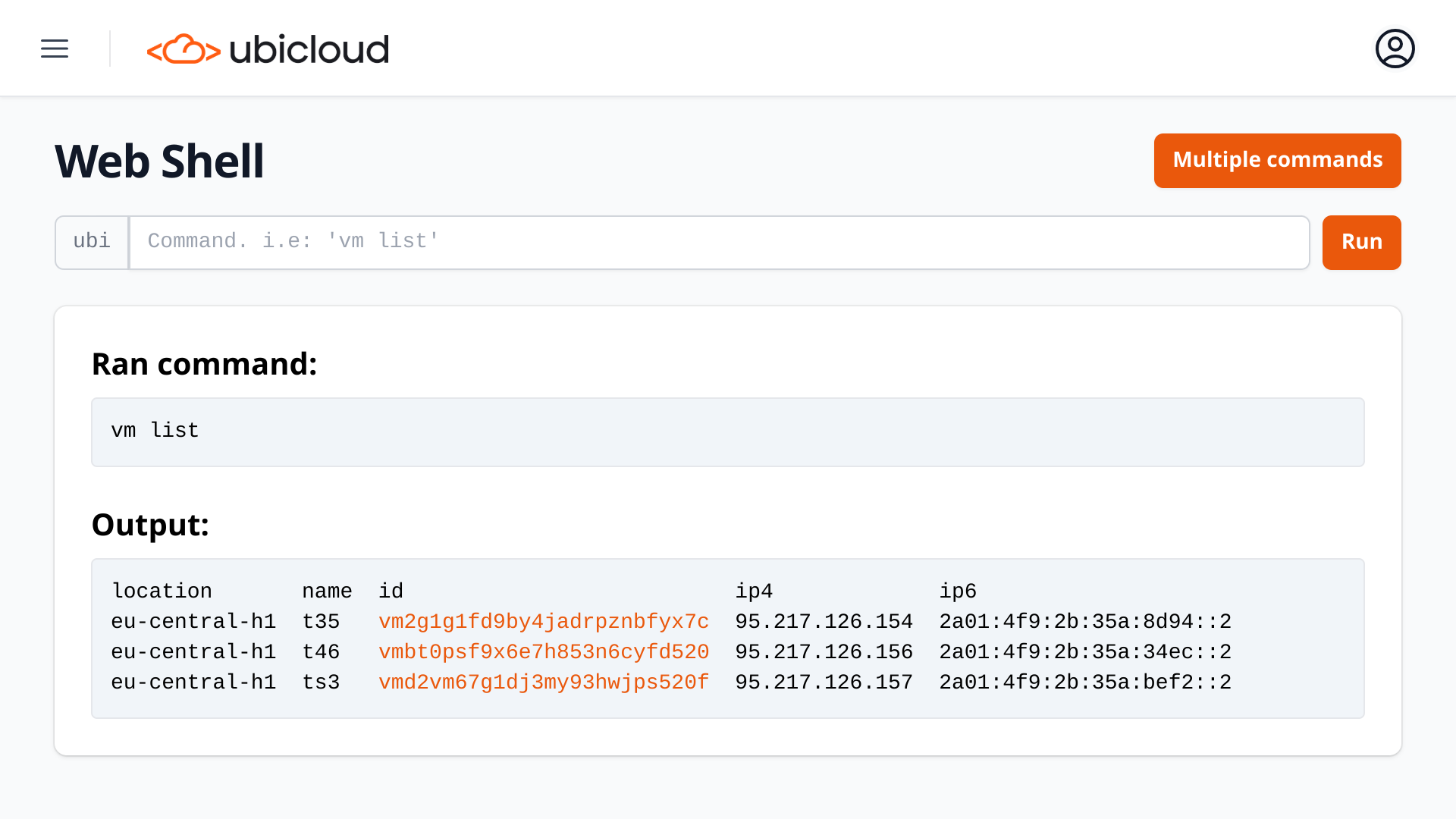Focus the command input field
Viewport: 1456px width, 819px height.
pos(718,243)
